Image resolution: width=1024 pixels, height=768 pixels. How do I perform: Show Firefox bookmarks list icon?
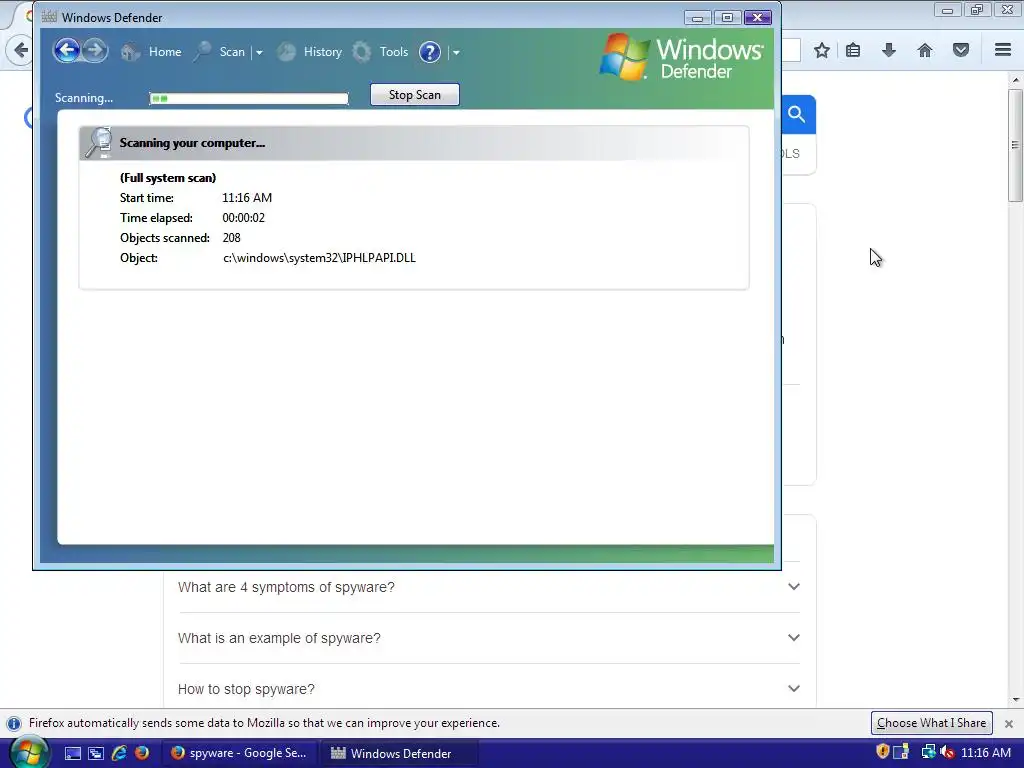(x=853, y=50)
